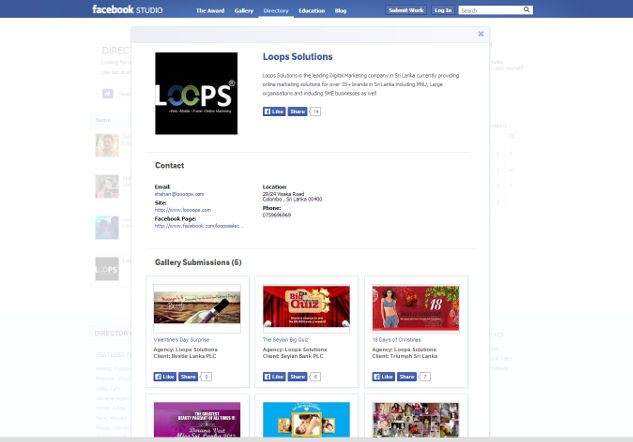Image resolution: width=633 pixels, height=442 pixels.
Task: Click the phone number 0759696869
Action: coord(277,215)
